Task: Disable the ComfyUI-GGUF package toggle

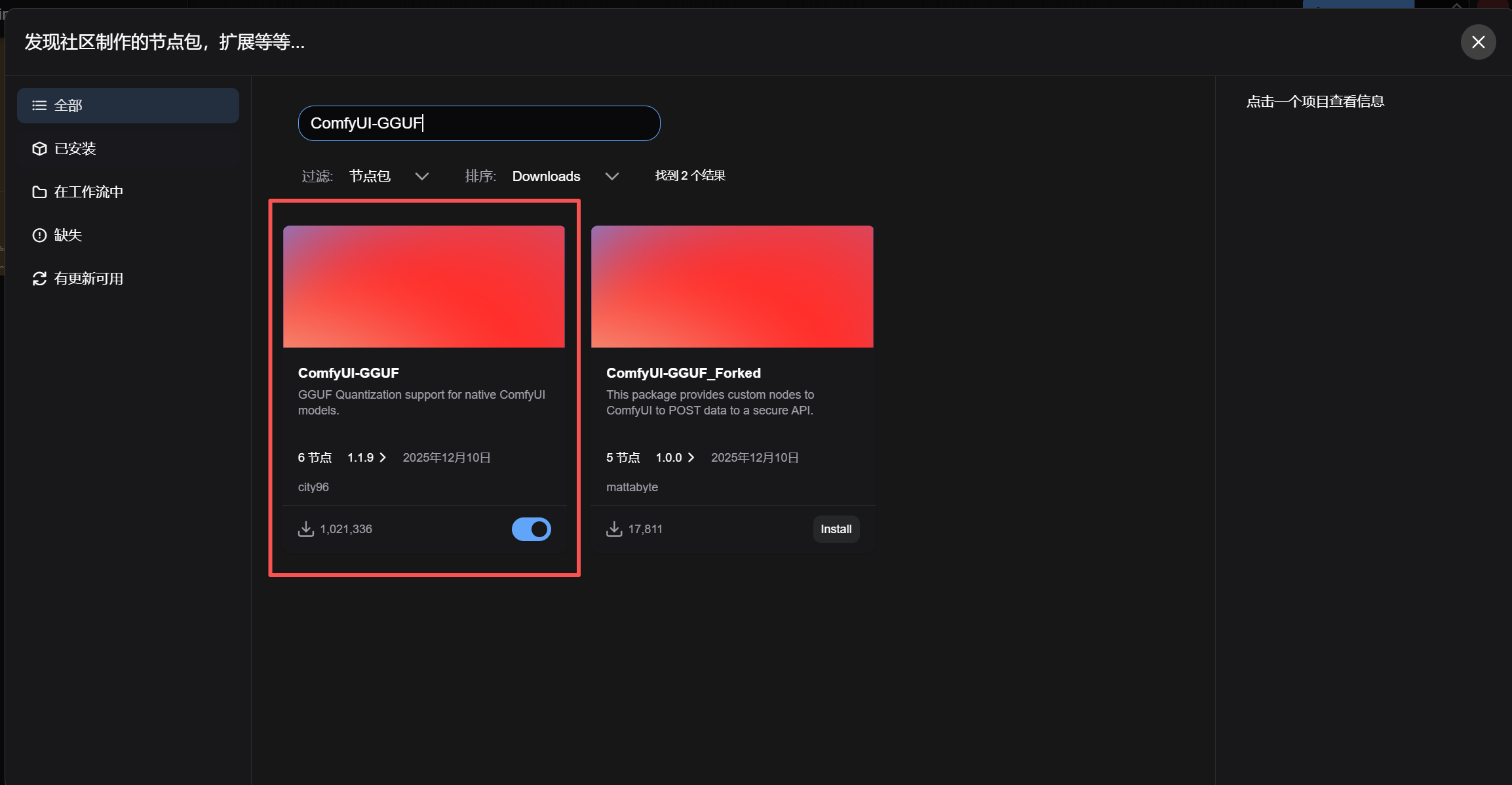Action: click(532, 529)
